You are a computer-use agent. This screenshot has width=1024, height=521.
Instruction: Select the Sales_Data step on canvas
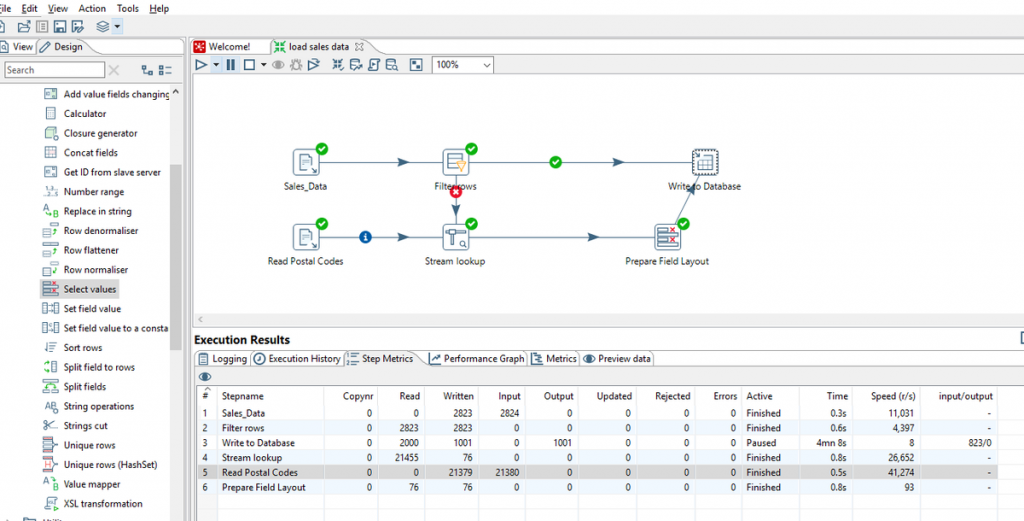[306, 162]
